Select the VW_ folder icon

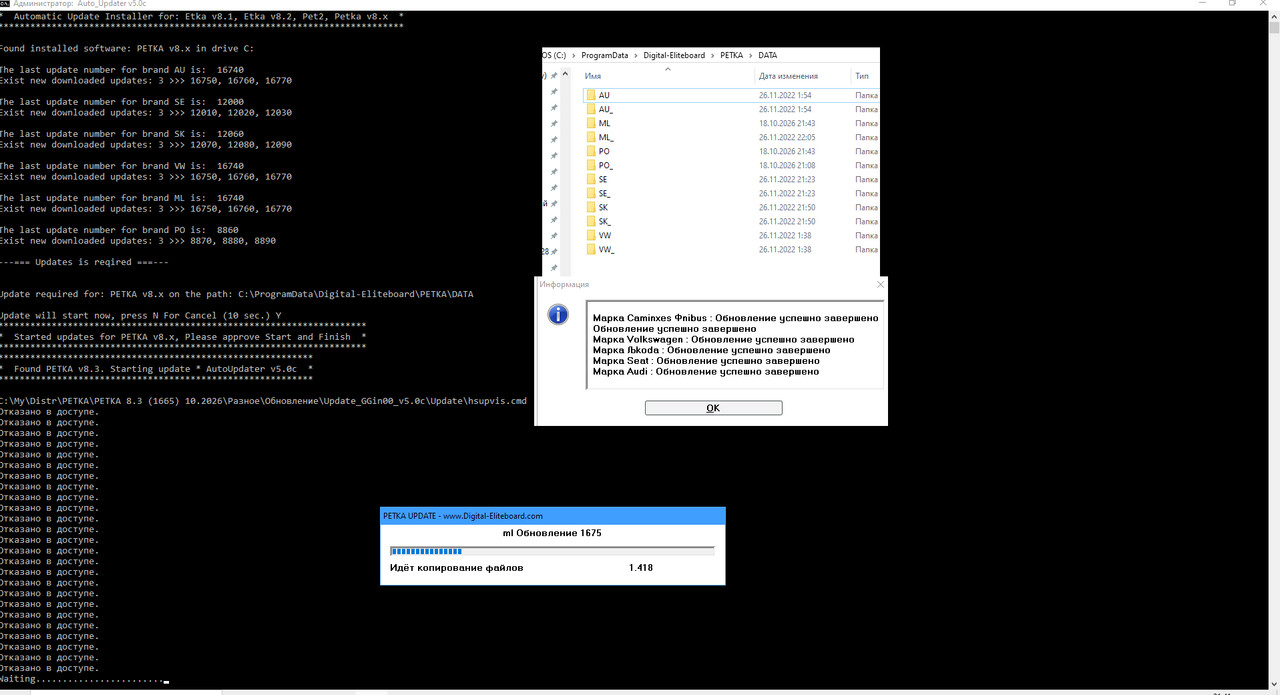(591, 249)
